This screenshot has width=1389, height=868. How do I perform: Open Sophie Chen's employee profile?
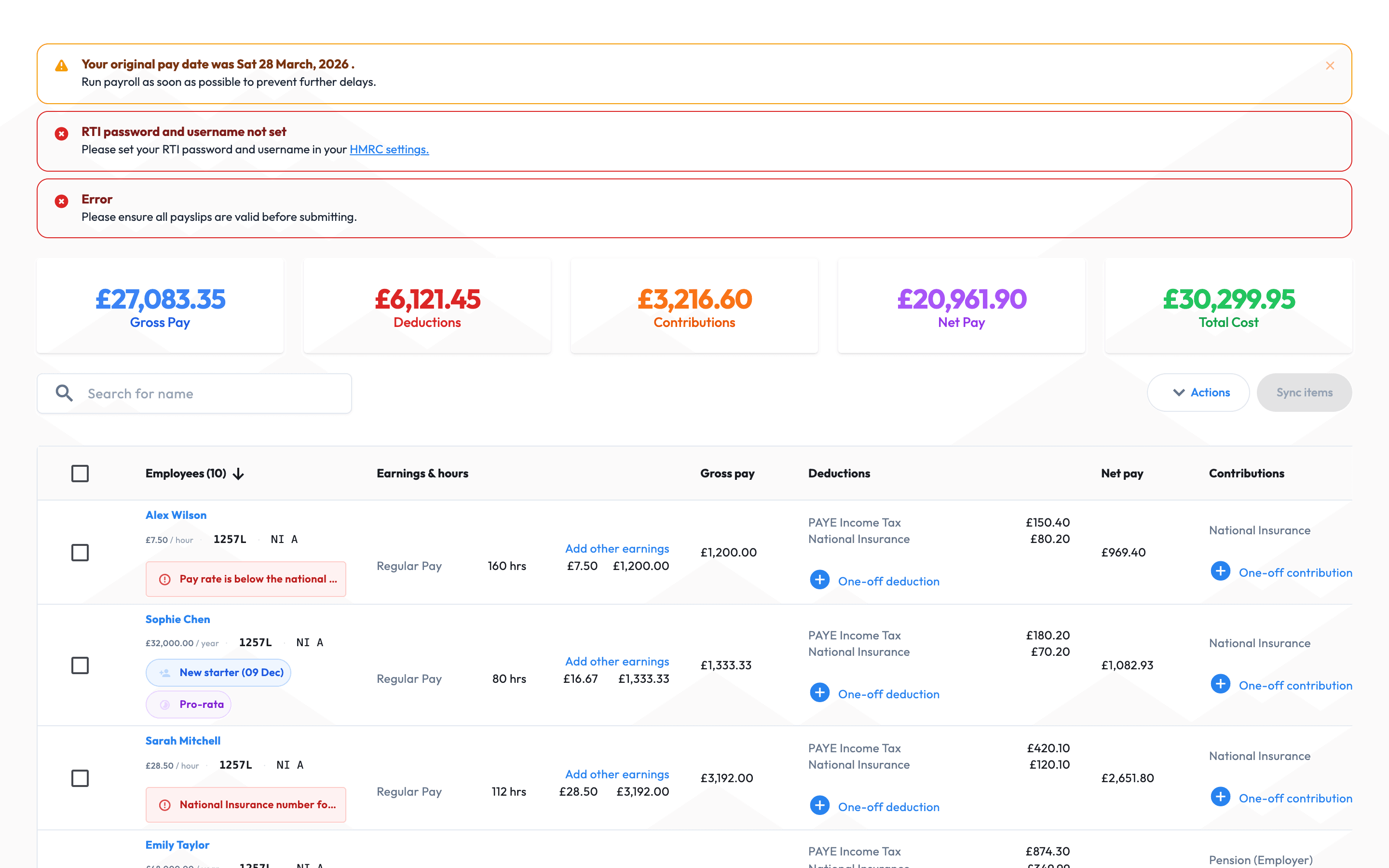coord(177,619)
